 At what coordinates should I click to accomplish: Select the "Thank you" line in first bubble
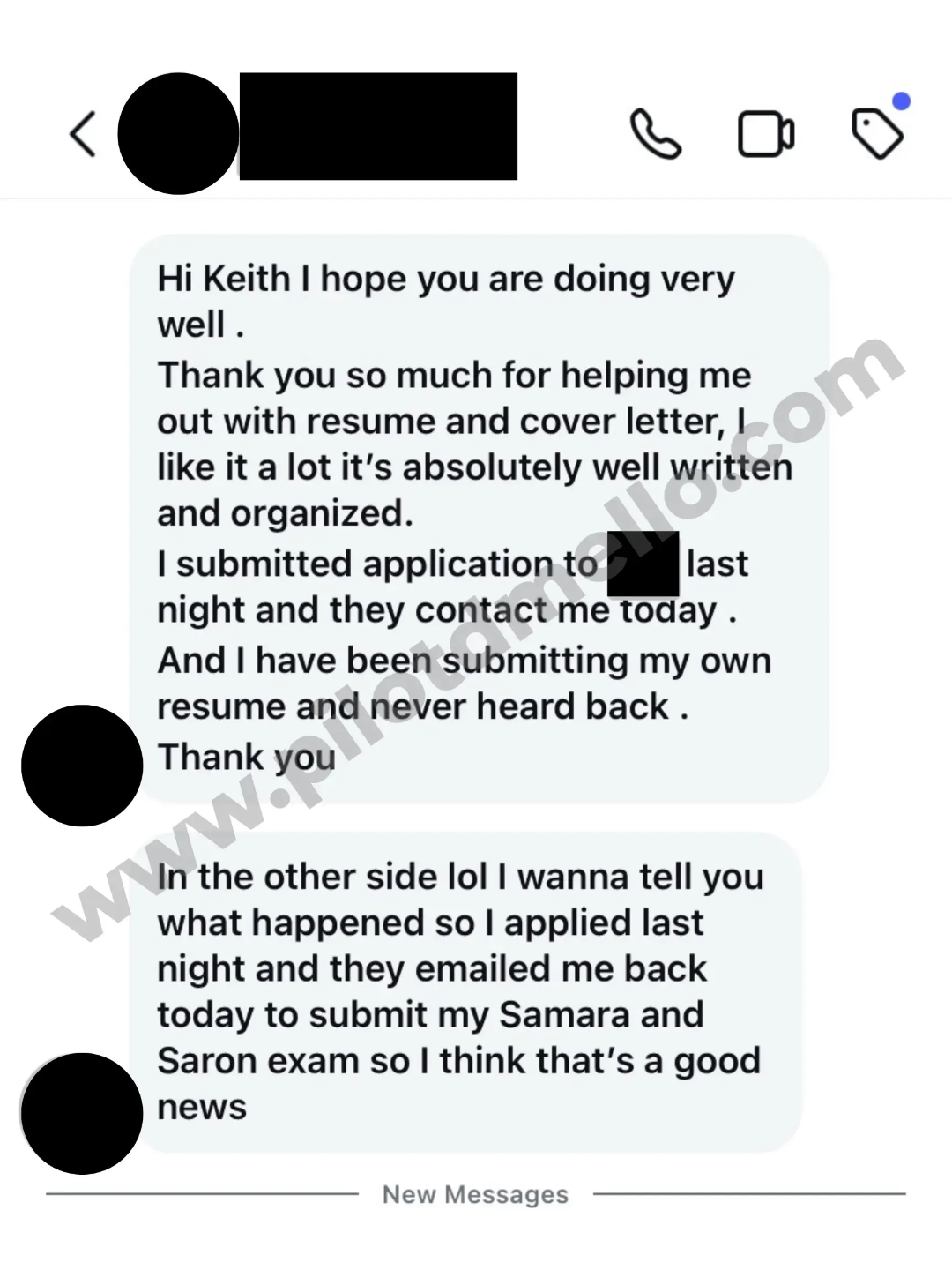pos(246,757)
